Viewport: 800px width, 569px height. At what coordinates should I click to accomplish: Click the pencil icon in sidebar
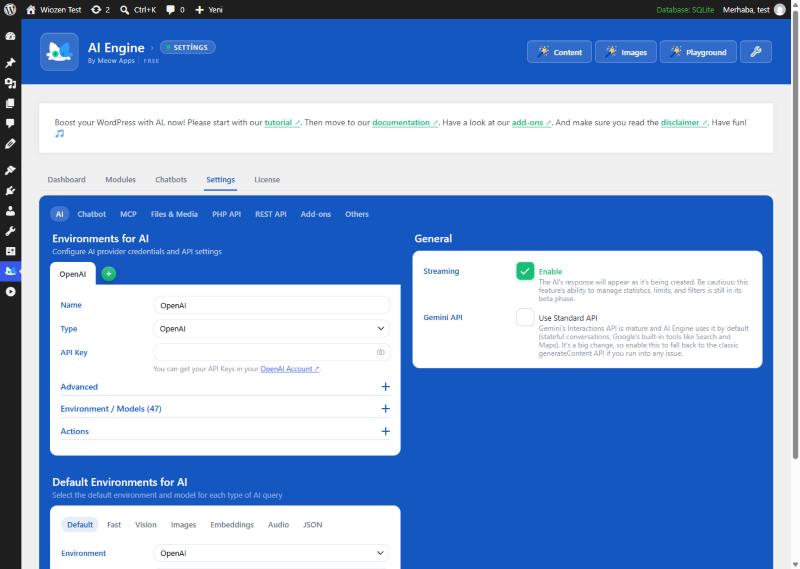(10, 144)
